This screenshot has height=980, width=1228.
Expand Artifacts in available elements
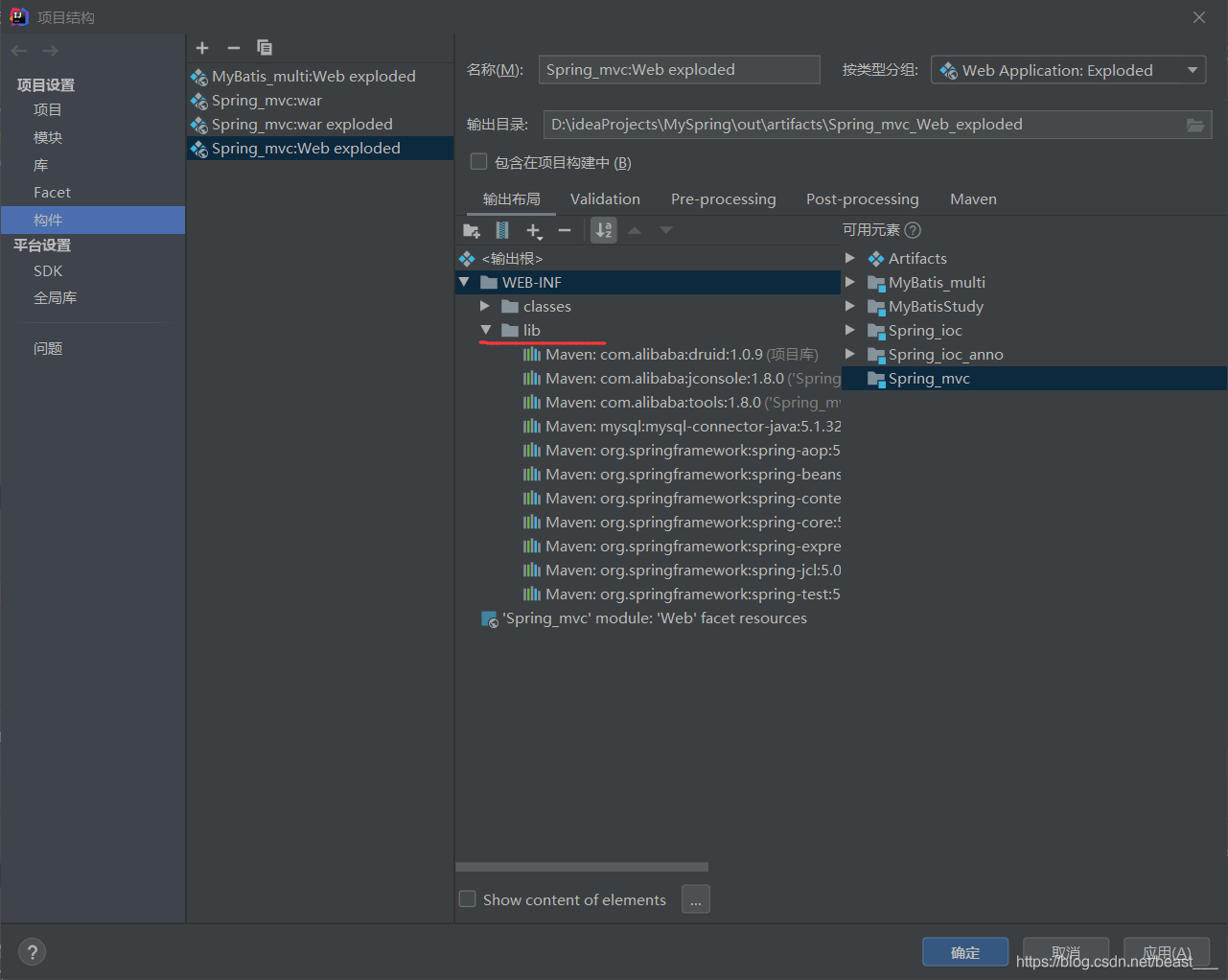pos(850,258)
